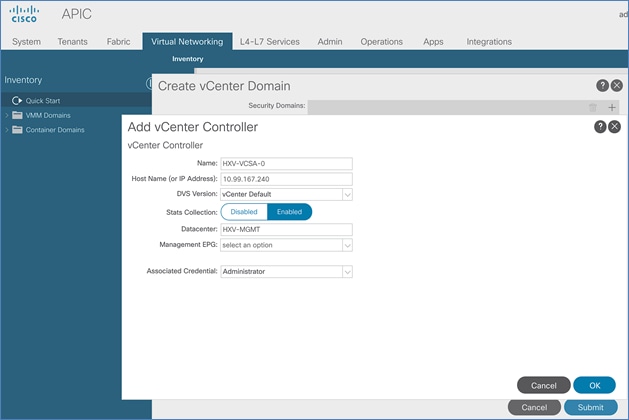Image resolution: width=629 pixels, height=420 pixels.
Task: Click the Quick Start icon in Inventory
Action: tap(16, 100)
